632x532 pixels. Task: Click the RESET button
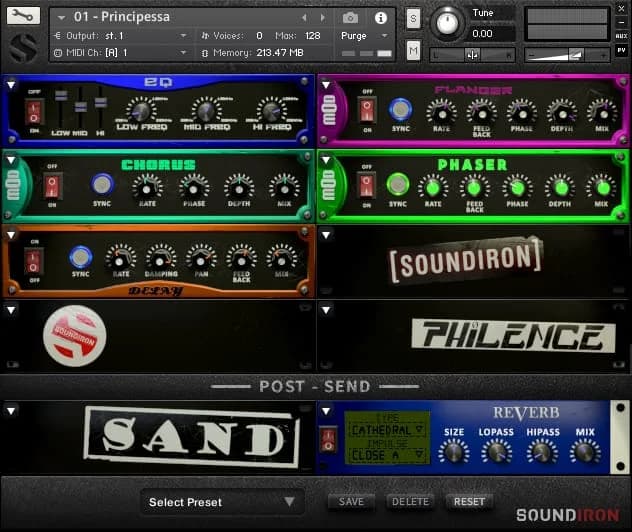(469, 502)
